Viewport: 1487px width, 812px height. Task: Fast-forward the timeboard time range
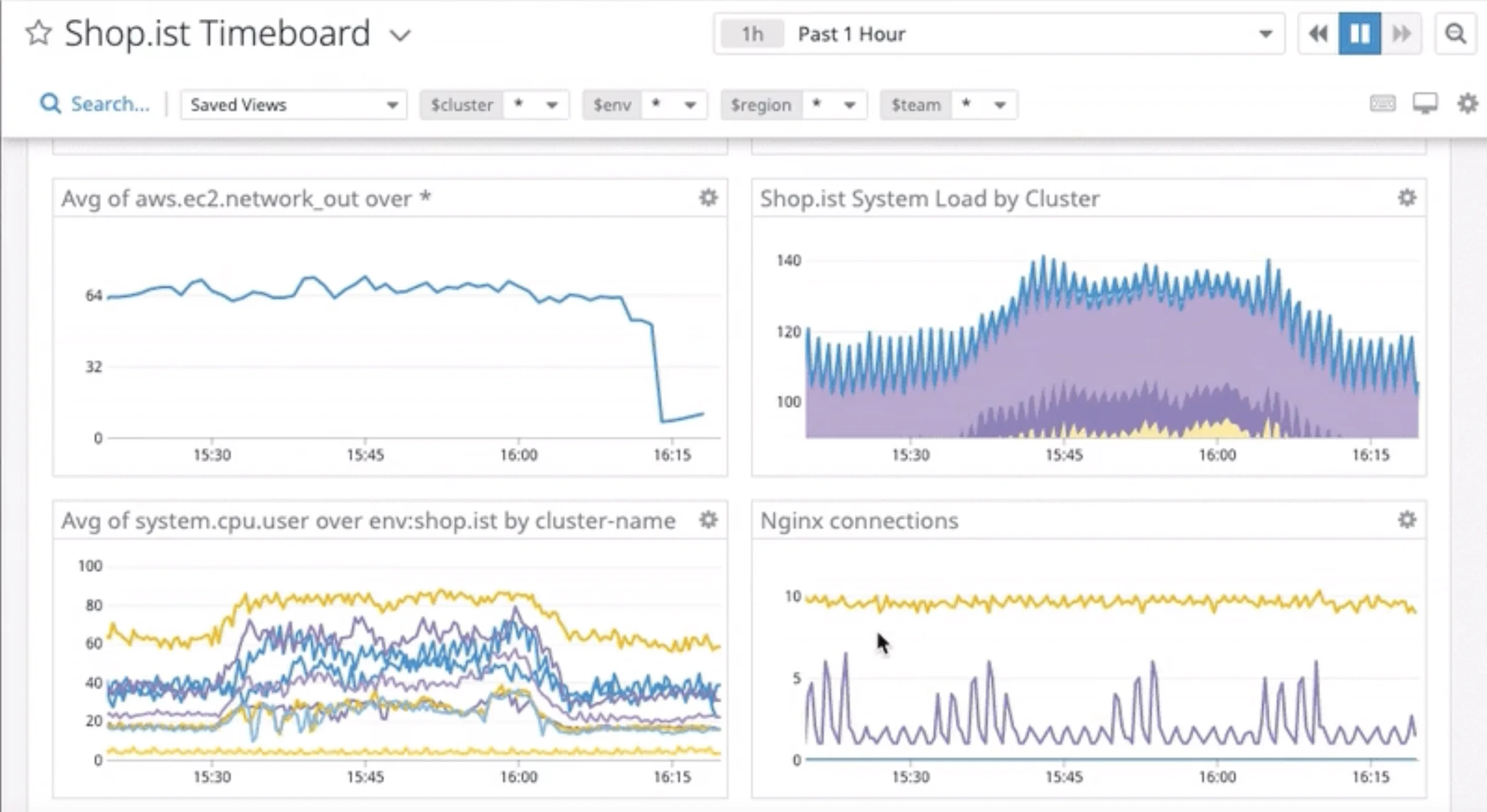click(x=1402, y=34)
